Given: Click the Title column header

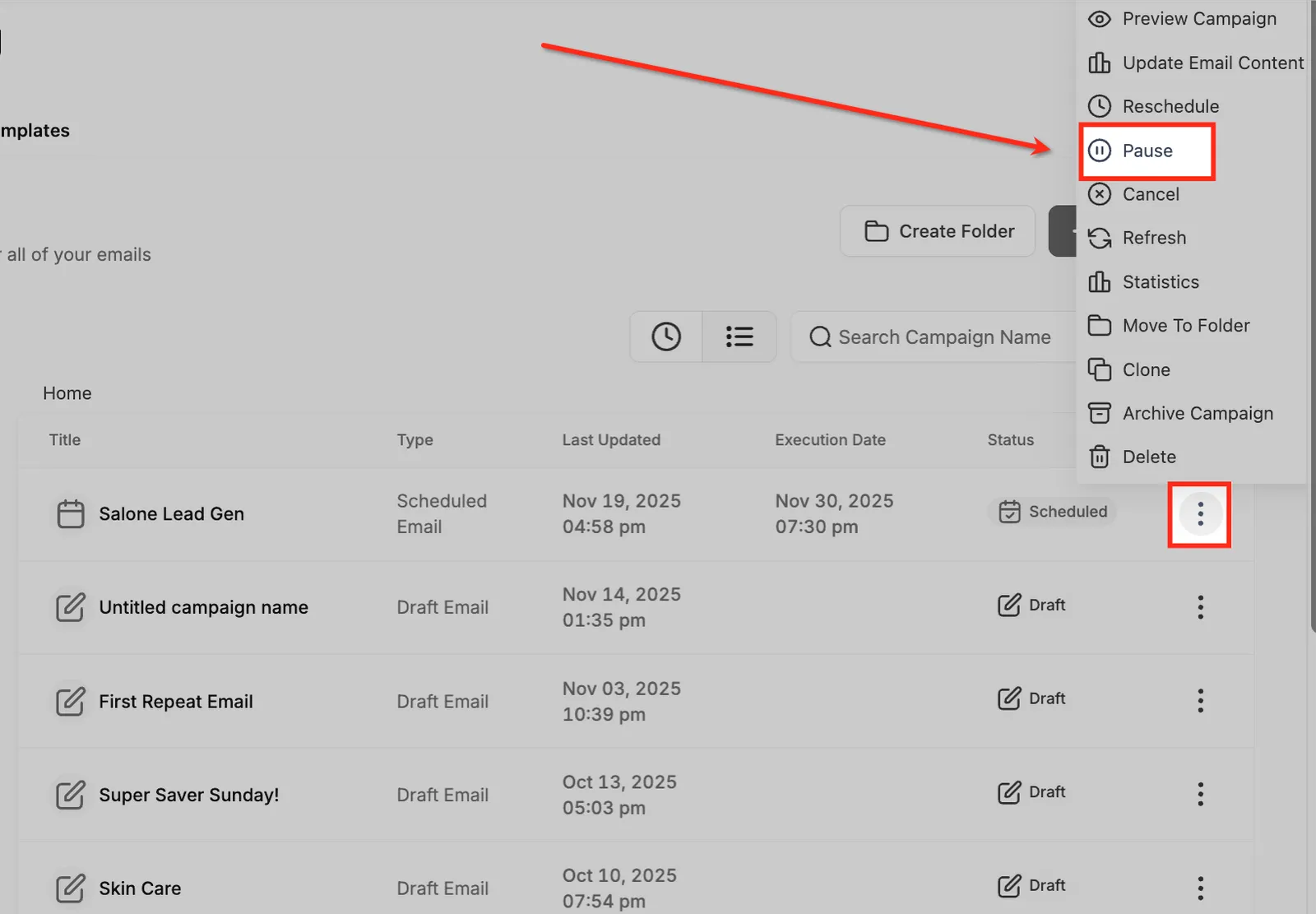Looking at the screenshot, I should 65,440.
